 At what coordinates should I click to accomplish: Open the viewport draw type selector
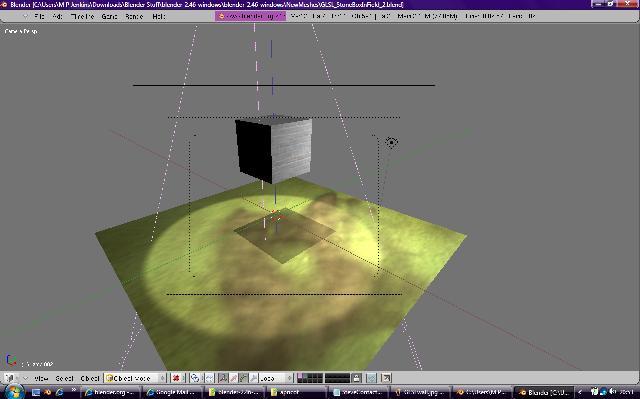coord(177,378)
